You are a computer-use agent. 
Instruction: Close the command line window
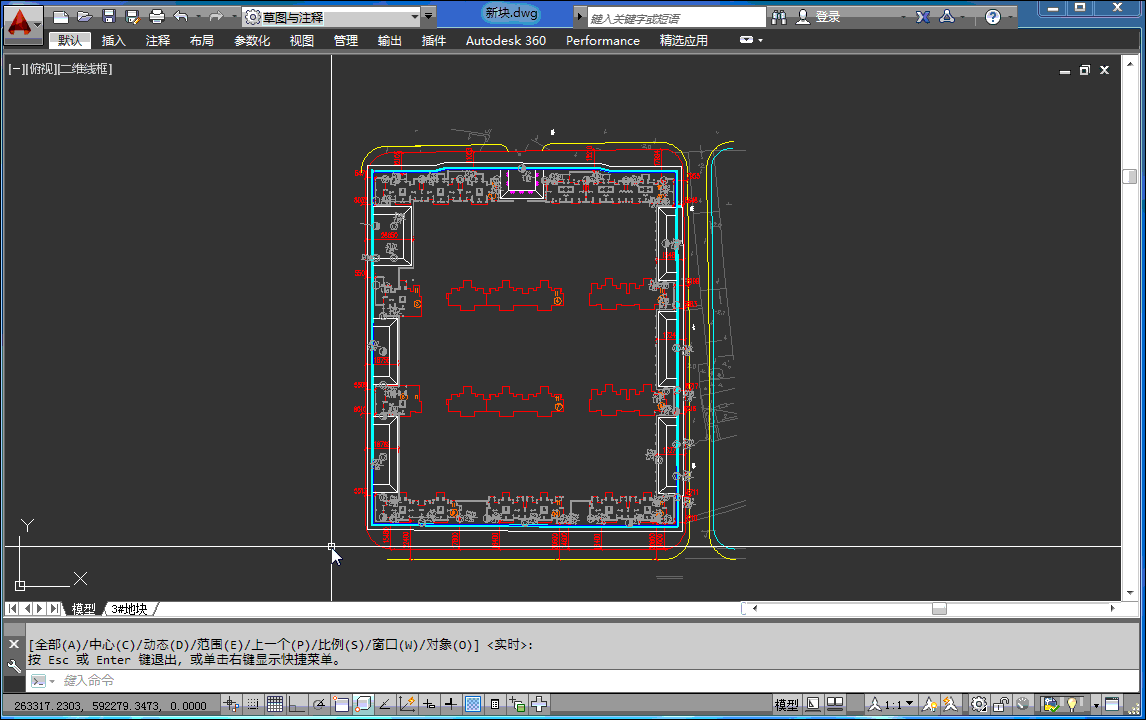pyautogui.click(x=14, y=644)
